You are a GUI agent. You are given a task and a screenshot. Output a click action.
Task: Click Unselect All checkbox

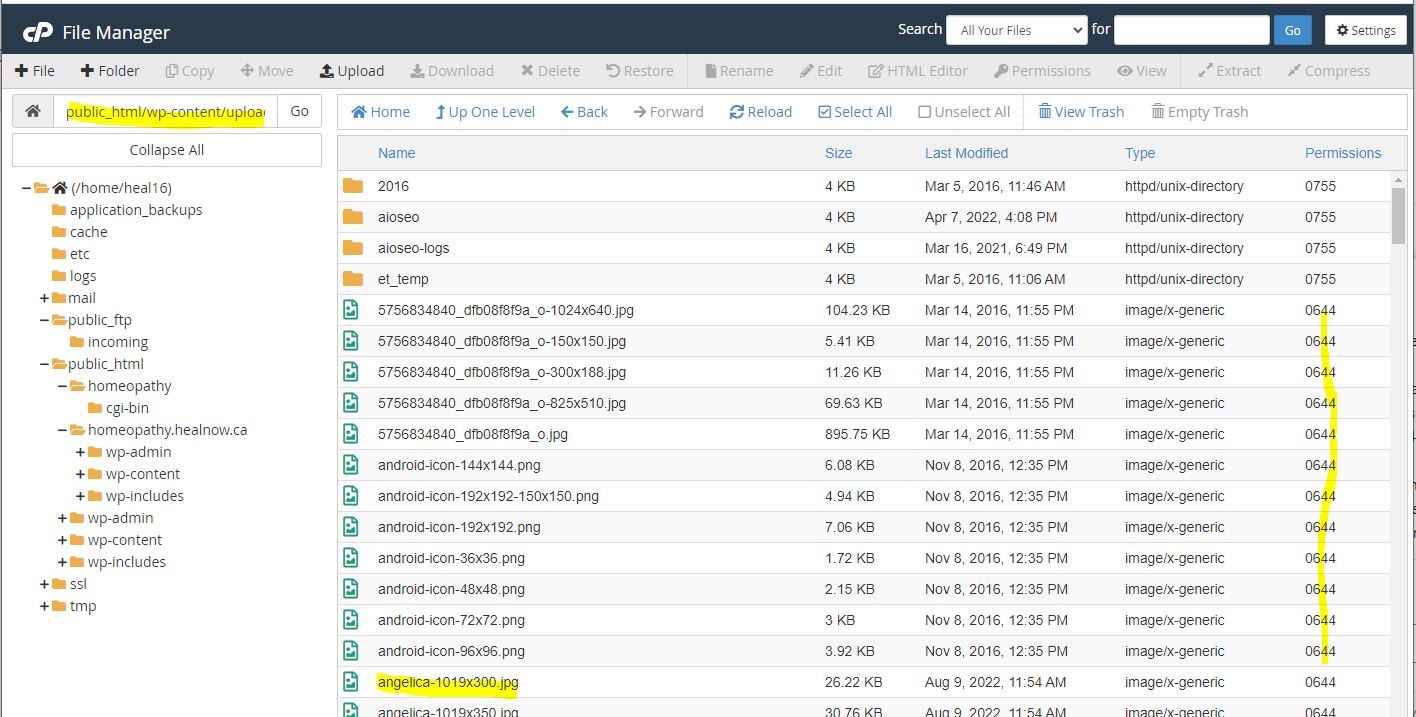(x=964, y=112)
